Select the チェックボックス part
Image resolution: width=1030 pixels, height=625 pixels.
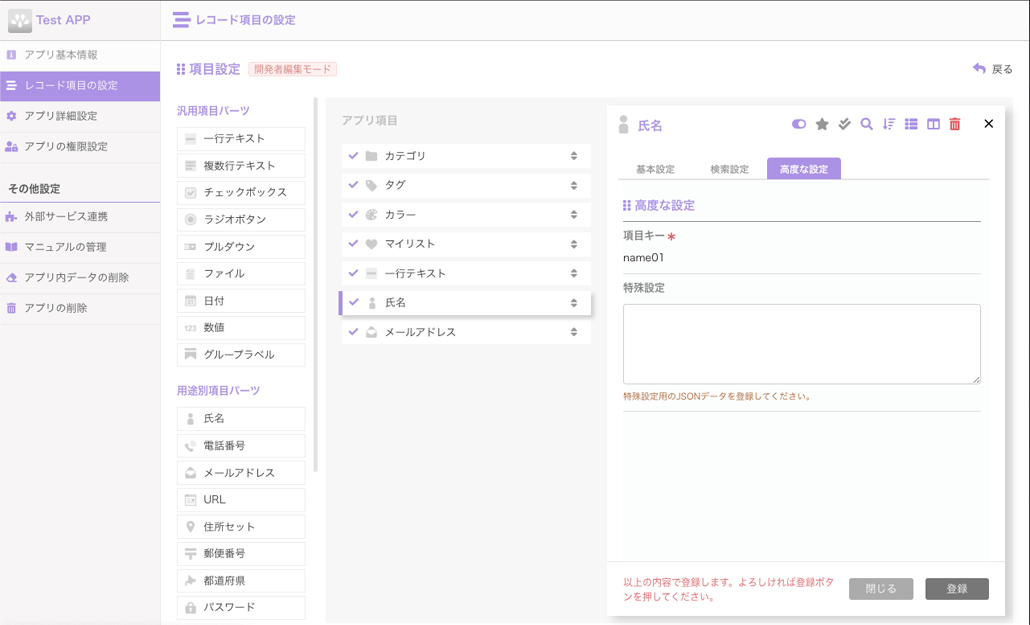click(x=241, y=193)
